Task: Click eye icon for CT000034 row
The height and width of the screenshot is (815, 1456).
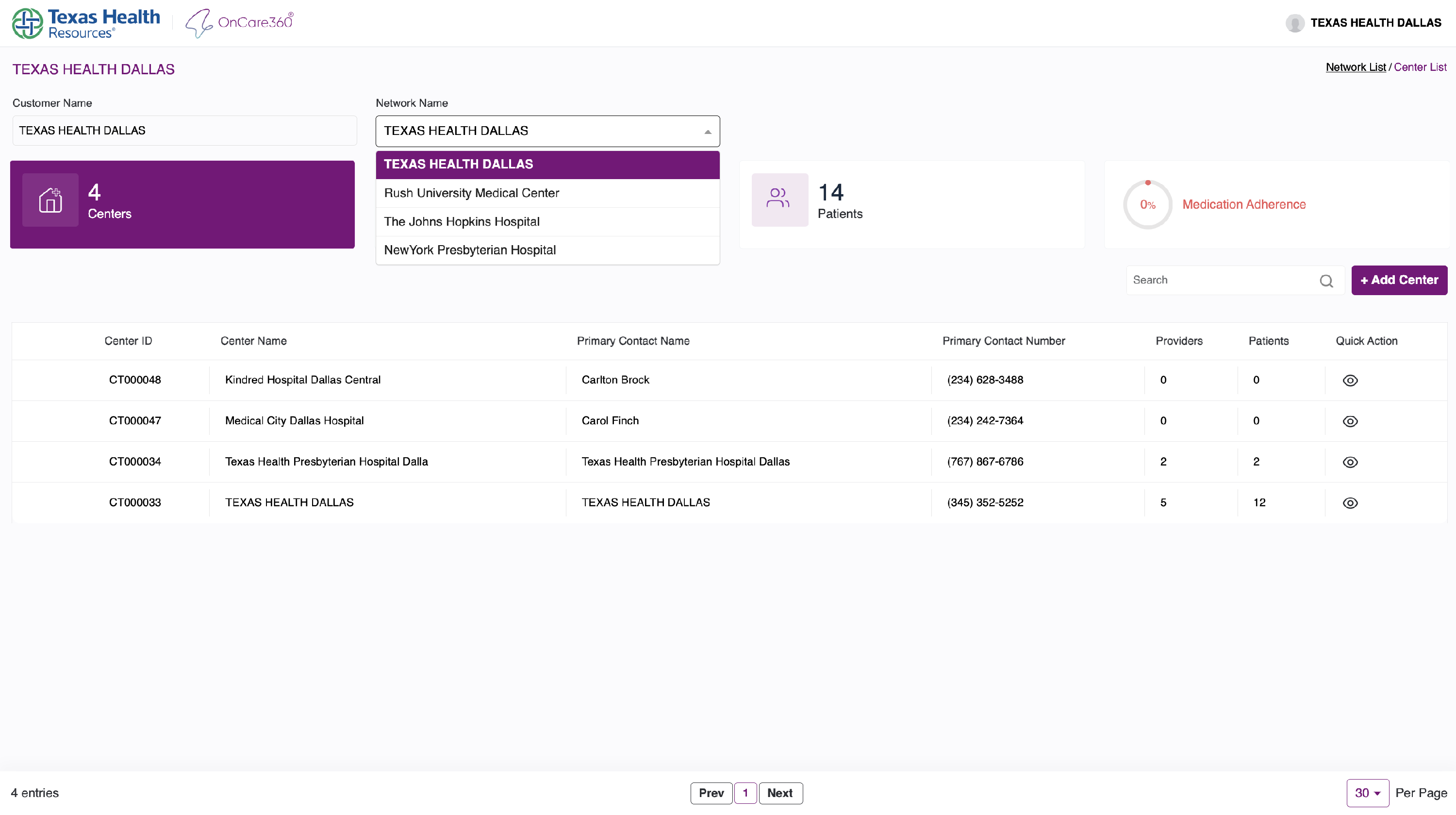Action: pos(1350,462)
